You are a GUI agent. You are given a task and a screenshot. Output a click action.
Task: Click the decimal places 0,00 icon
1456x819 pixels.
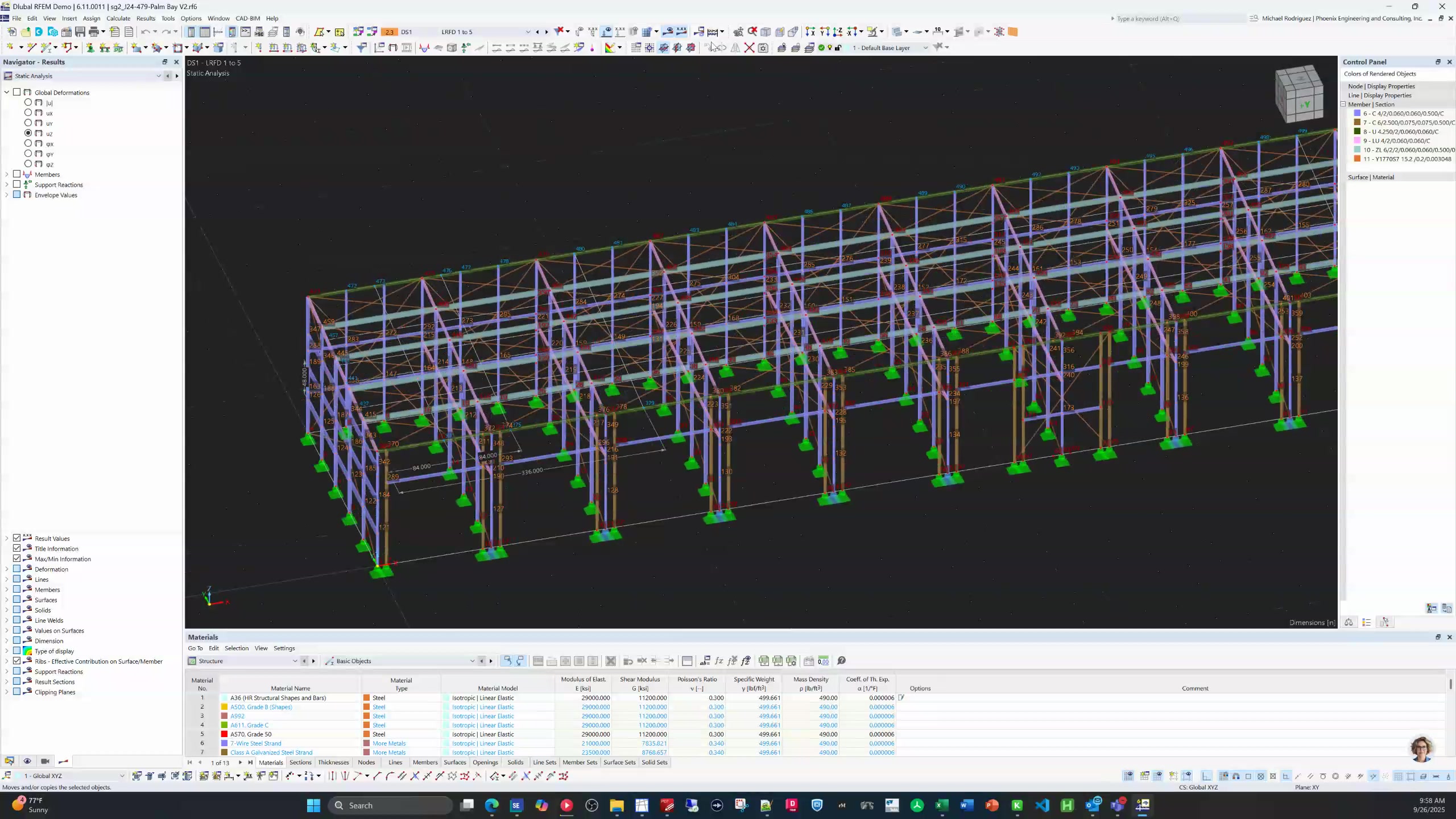tap(823, 661)
